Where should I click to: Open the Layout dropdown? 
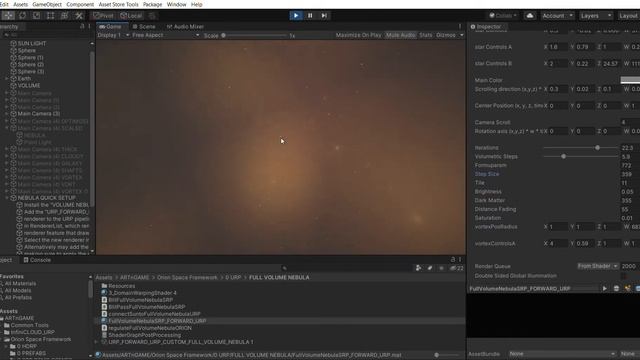coord(629,16)
